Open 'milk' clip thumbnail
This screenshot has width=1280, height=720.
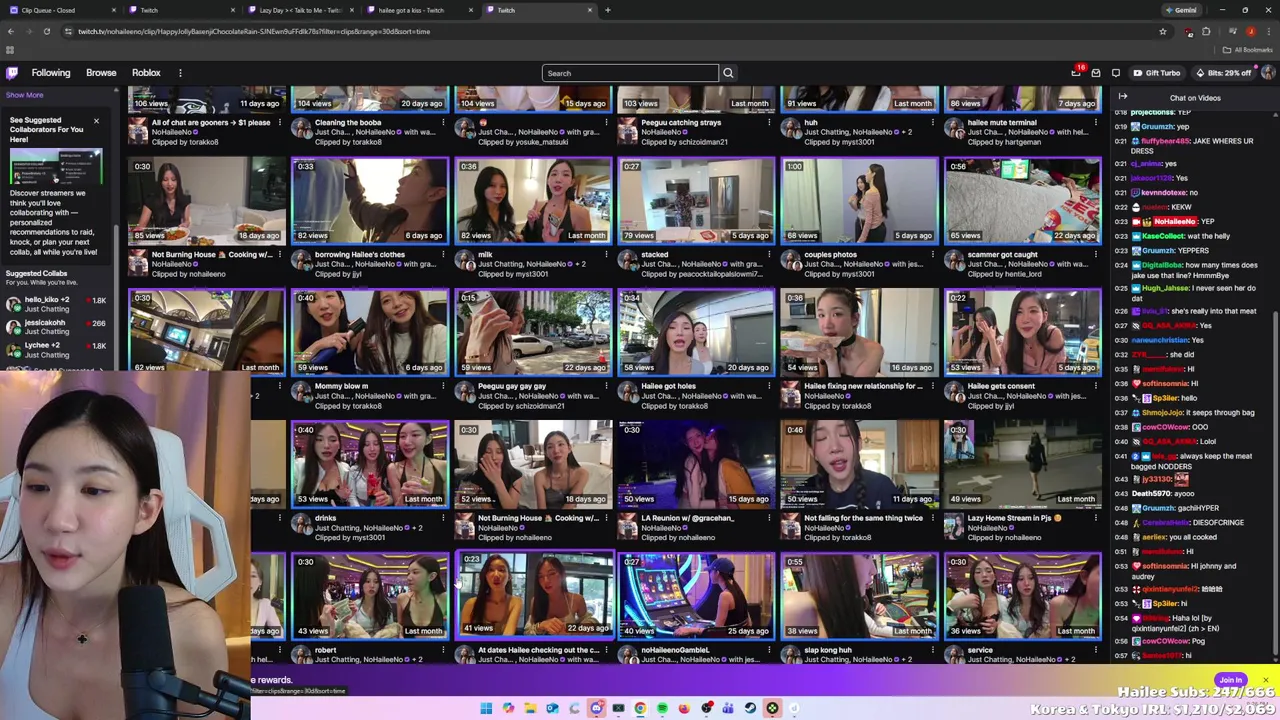click(x=533, y=201)
